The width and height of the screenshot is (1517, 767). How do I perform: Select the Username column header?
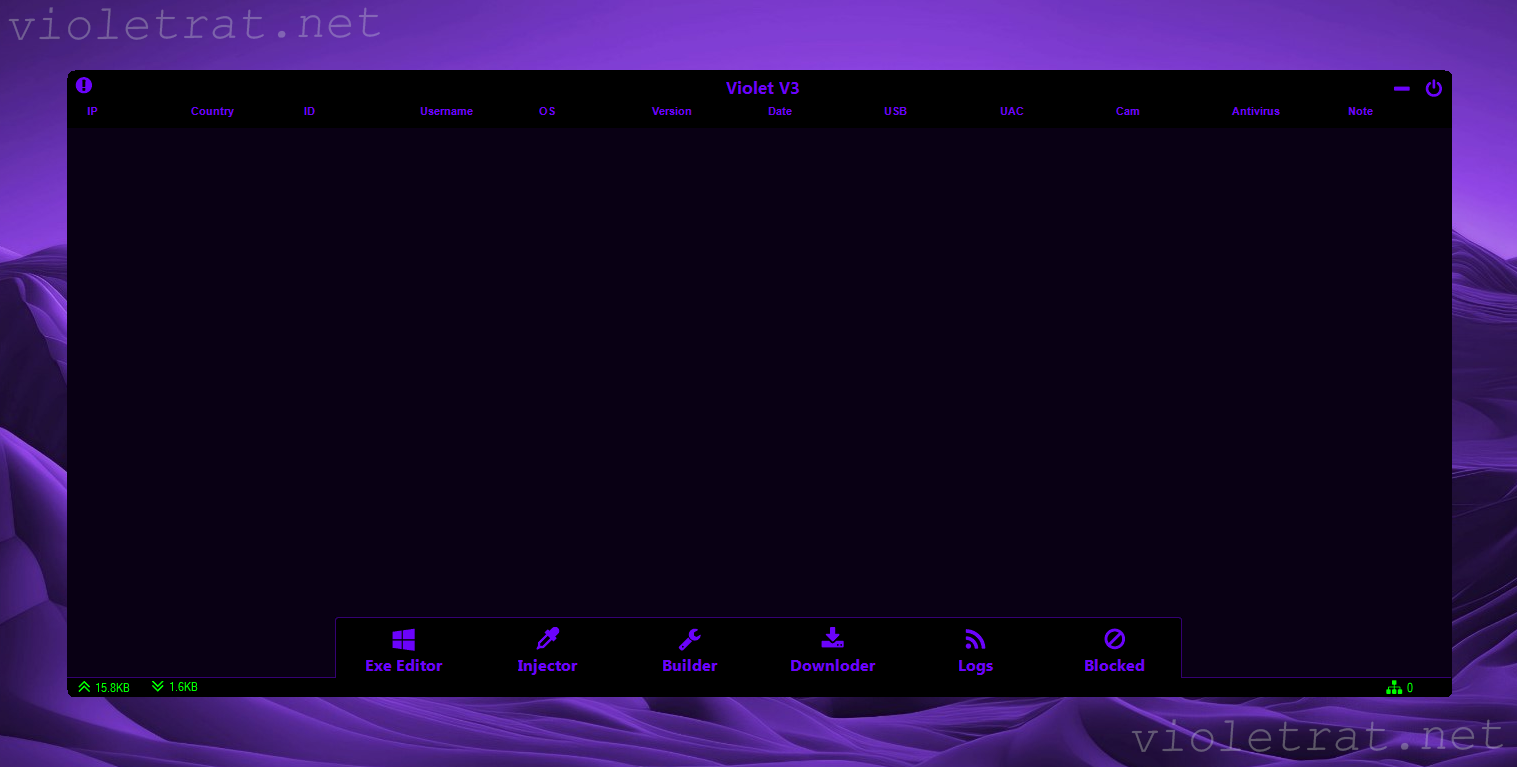point(446,112)
